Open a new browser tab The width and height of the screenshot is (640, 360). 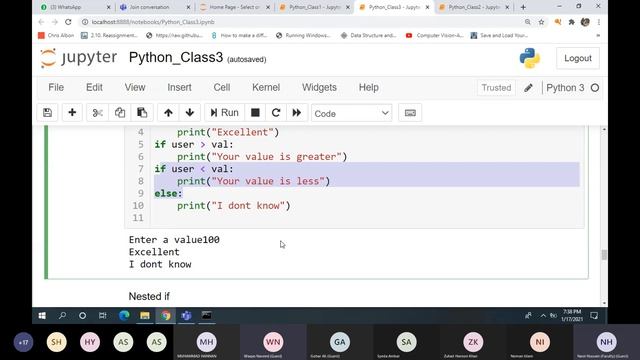(523, 7)
